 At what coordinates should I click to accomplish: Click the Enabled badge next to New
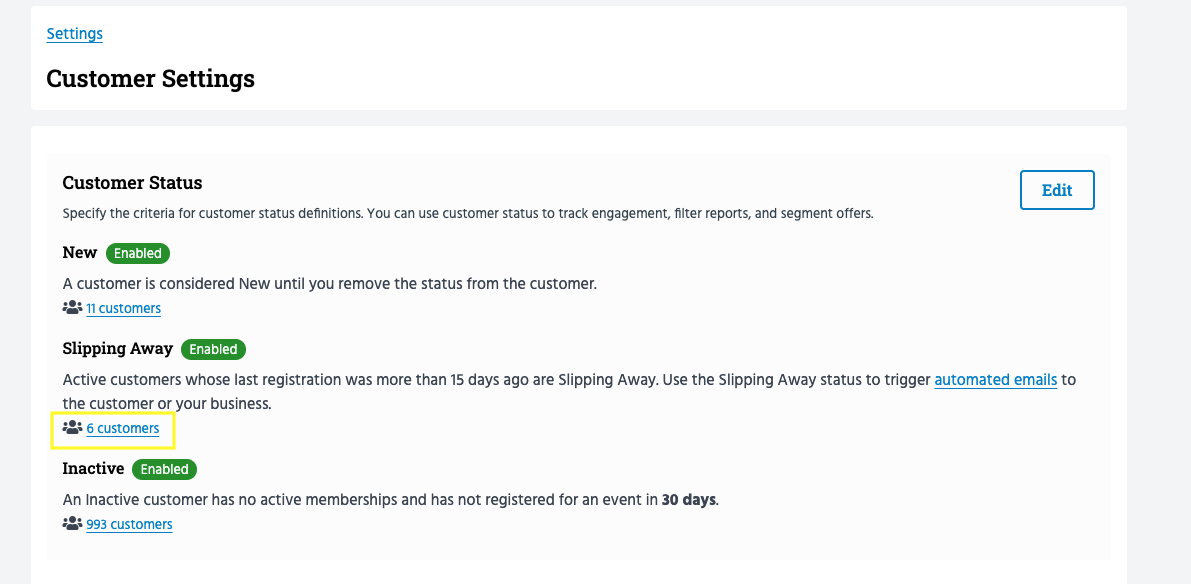138,253
